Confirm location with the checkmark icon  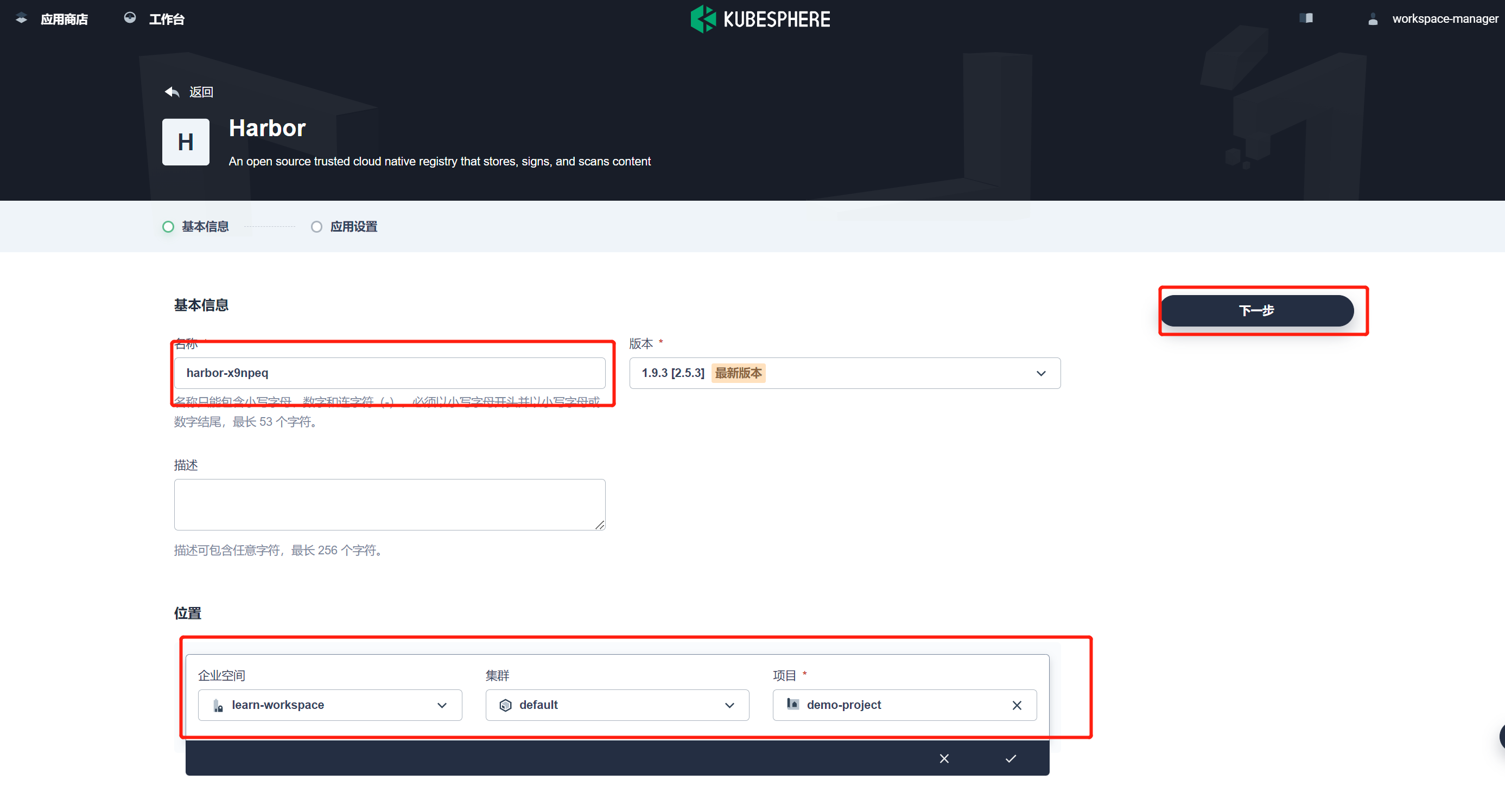pos(1010,758)
